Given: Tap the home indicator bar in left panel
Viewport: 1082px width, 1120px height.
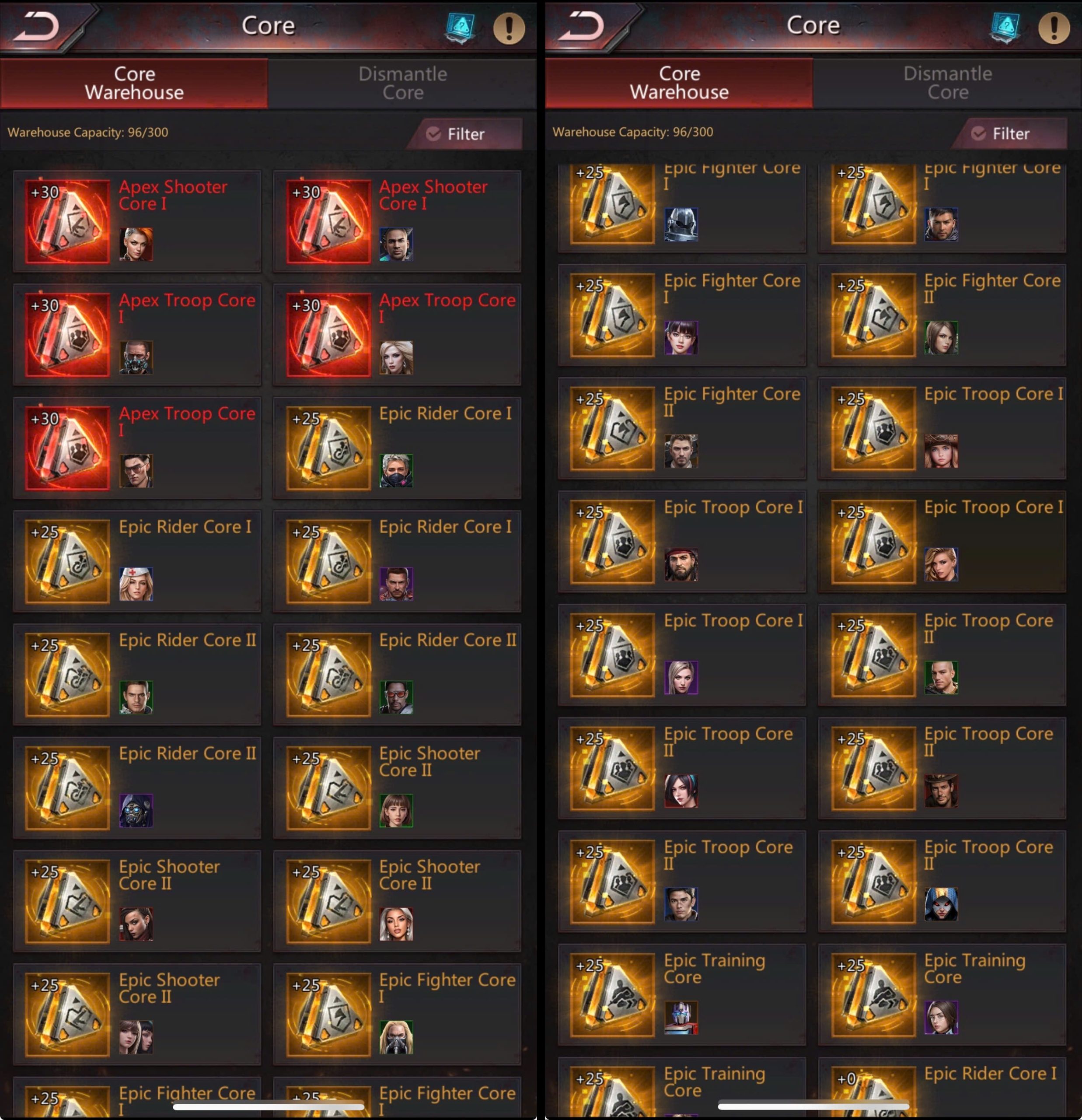Looking at the screenshot, I should tap(269, 1107).
